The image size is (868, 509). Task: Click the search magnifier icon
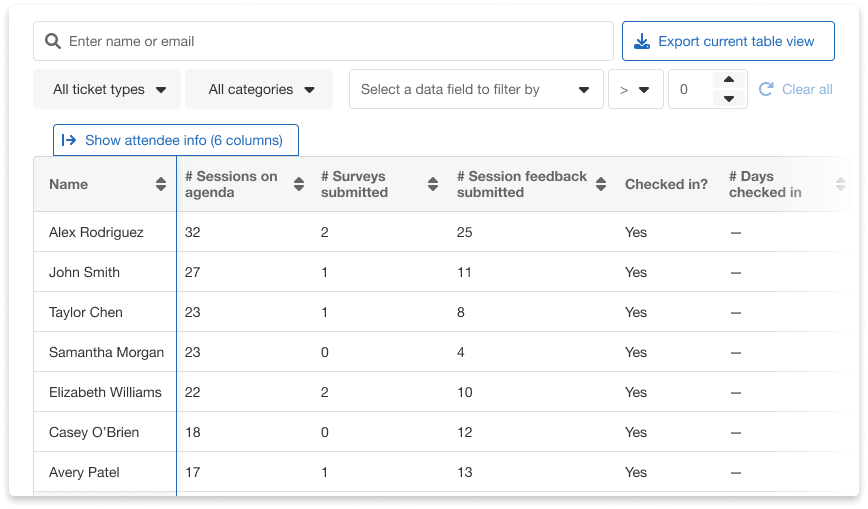[x=53, y=42]
